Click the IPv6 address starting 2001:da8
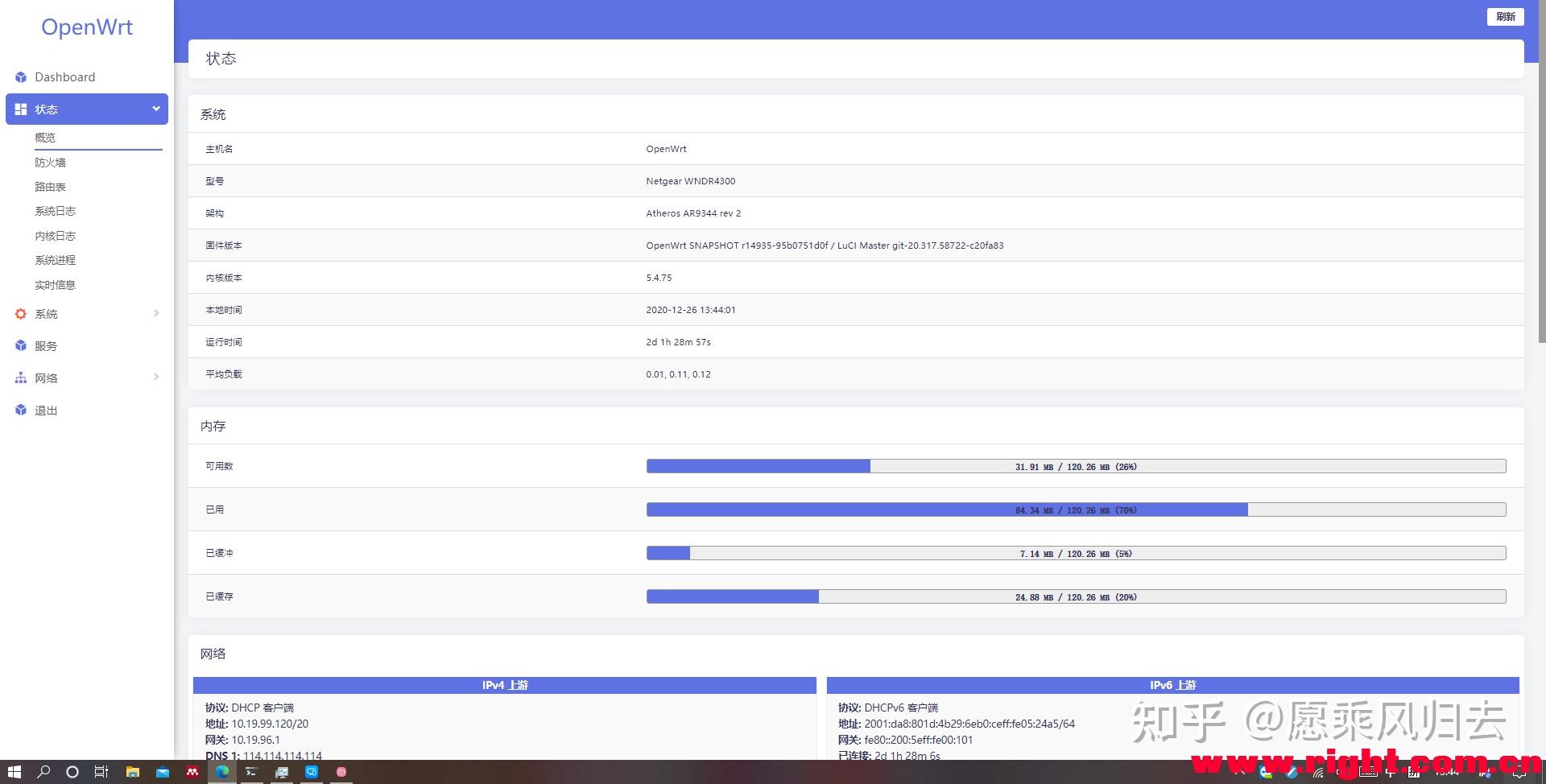Screen dimensions: 1546x784 tap(969, 724)
